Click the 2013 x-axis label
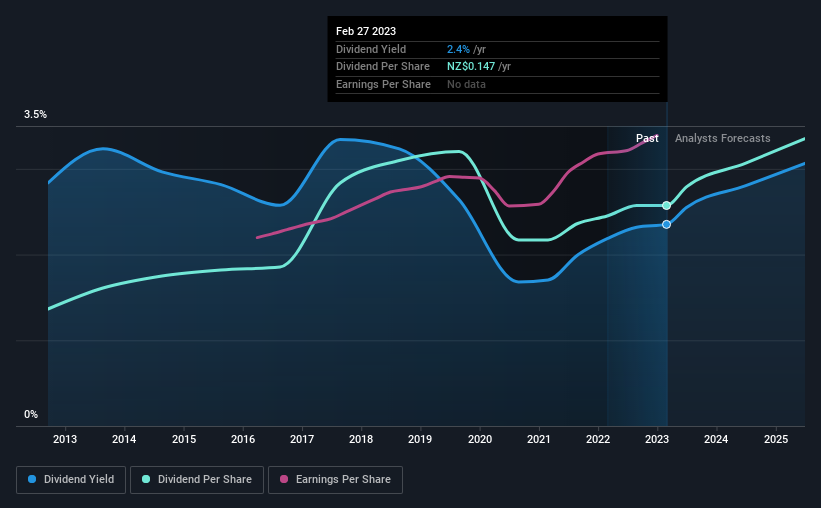Image resolution: width=821 pixels, height=508 pixels. (65, 439)
